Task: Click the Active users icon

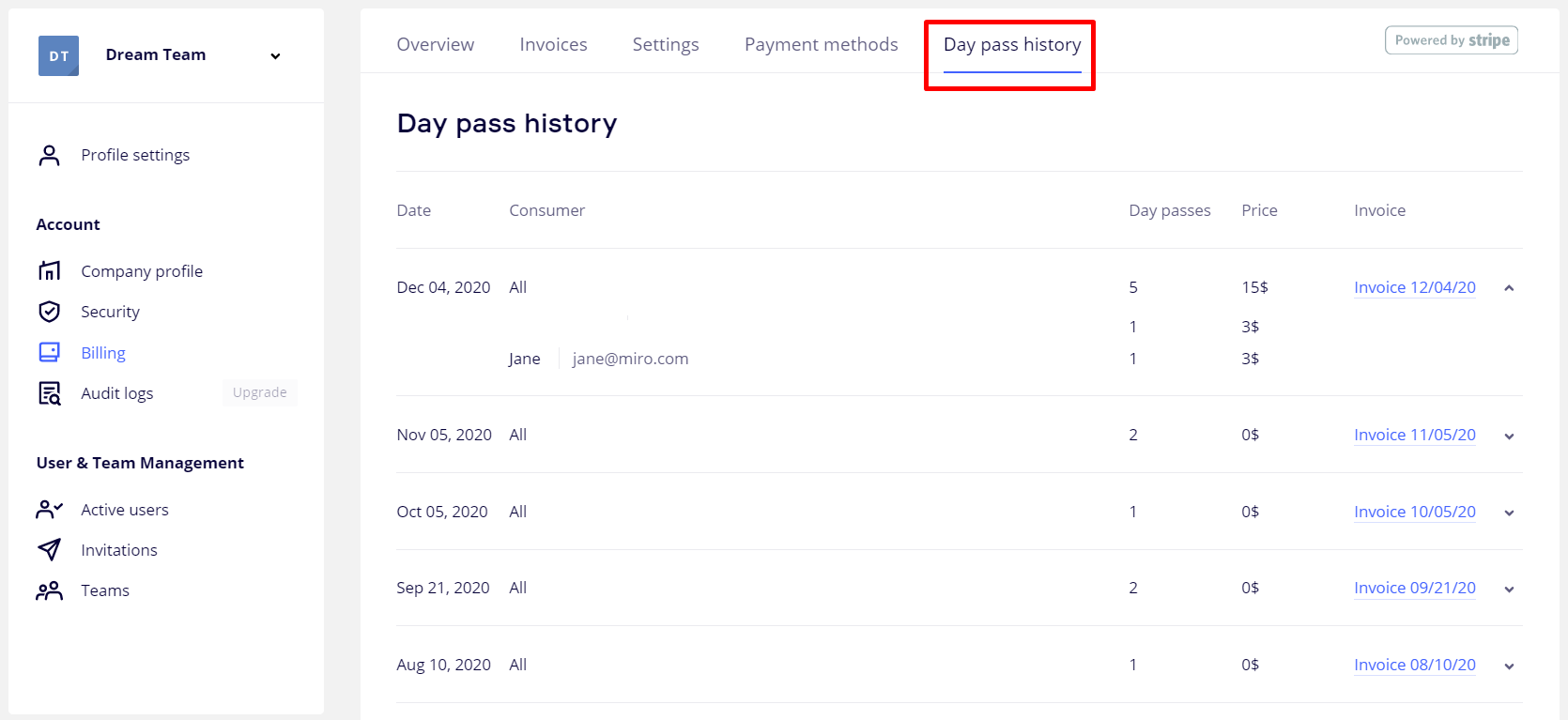Action: coord(49,510)
